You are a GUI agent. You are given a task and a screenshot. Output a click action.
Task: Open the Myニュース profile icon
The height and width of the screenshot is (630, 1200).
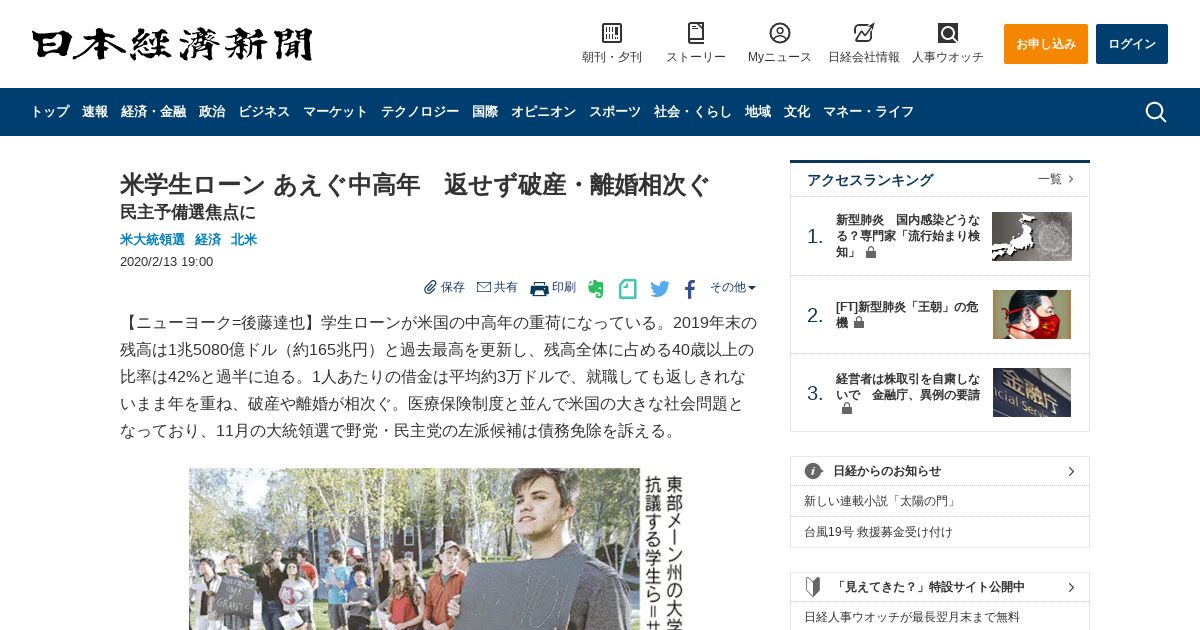[x=780, y=33]
